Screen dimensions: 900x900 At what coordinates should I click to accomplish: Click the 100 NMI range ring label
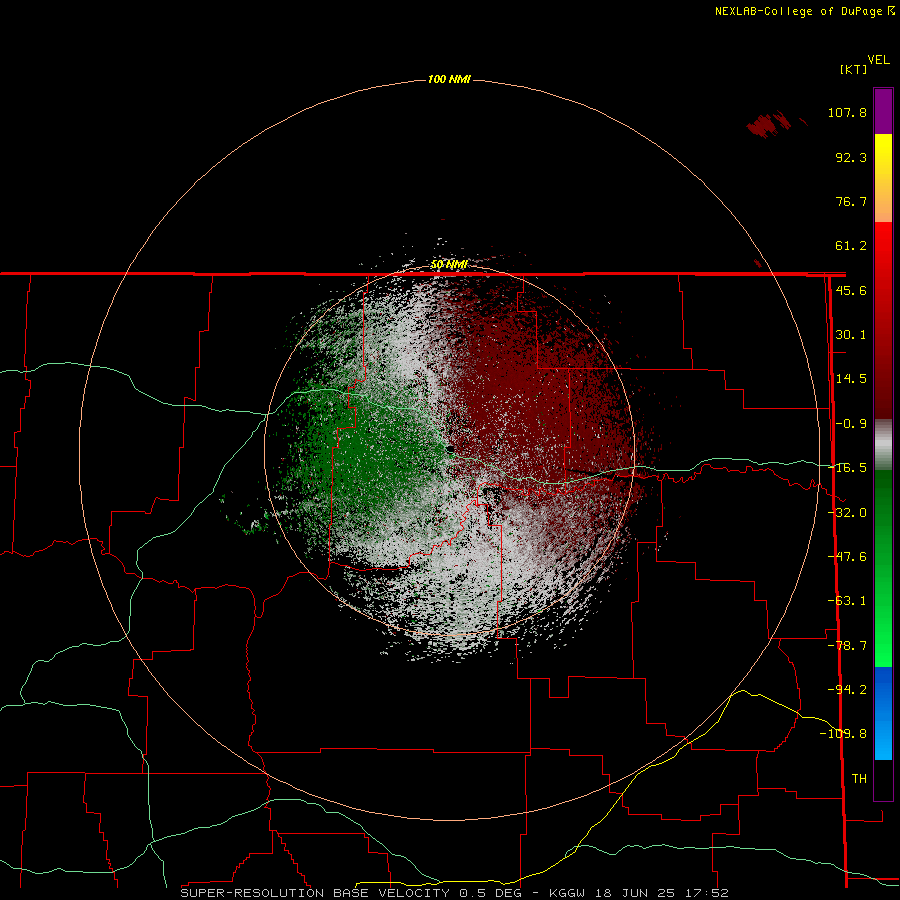click(x=449, y=79)
